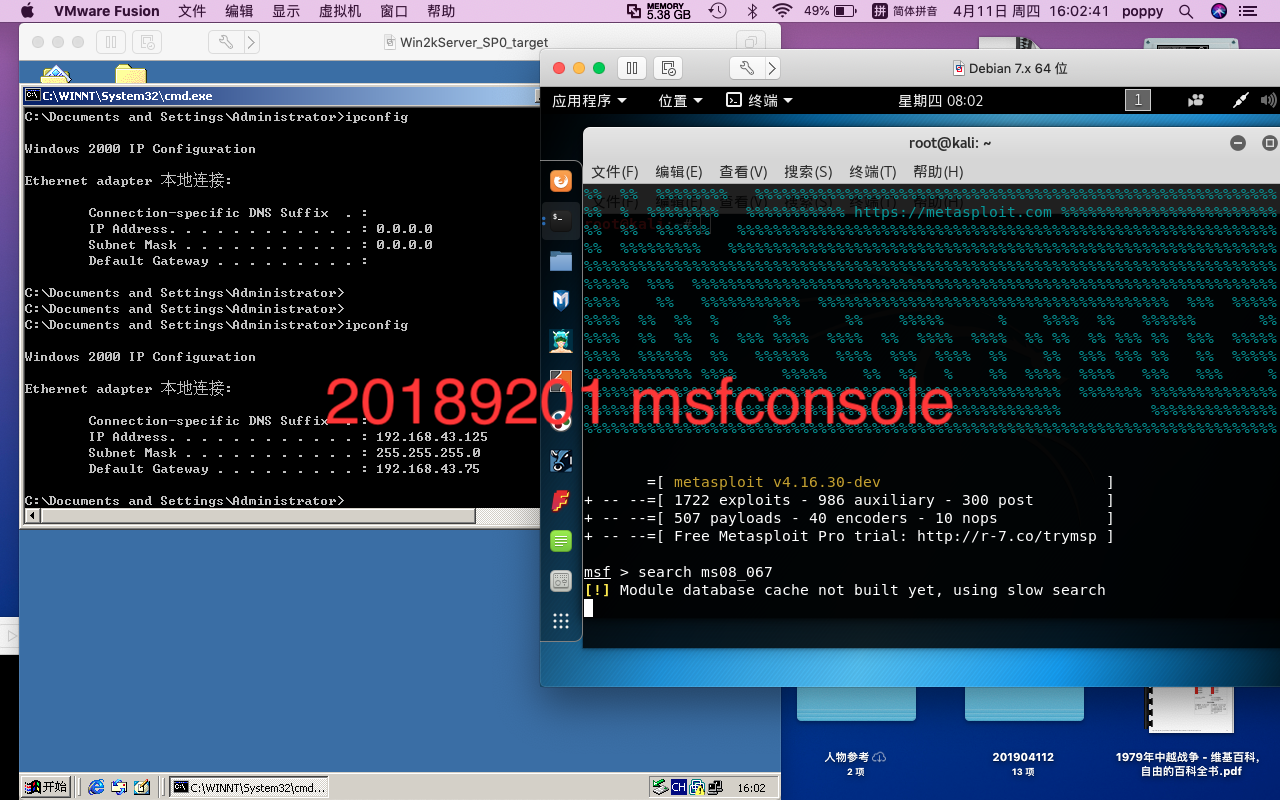
Task: Open the 窗口 menu in menu bar
Action: (x=394, y=11)
